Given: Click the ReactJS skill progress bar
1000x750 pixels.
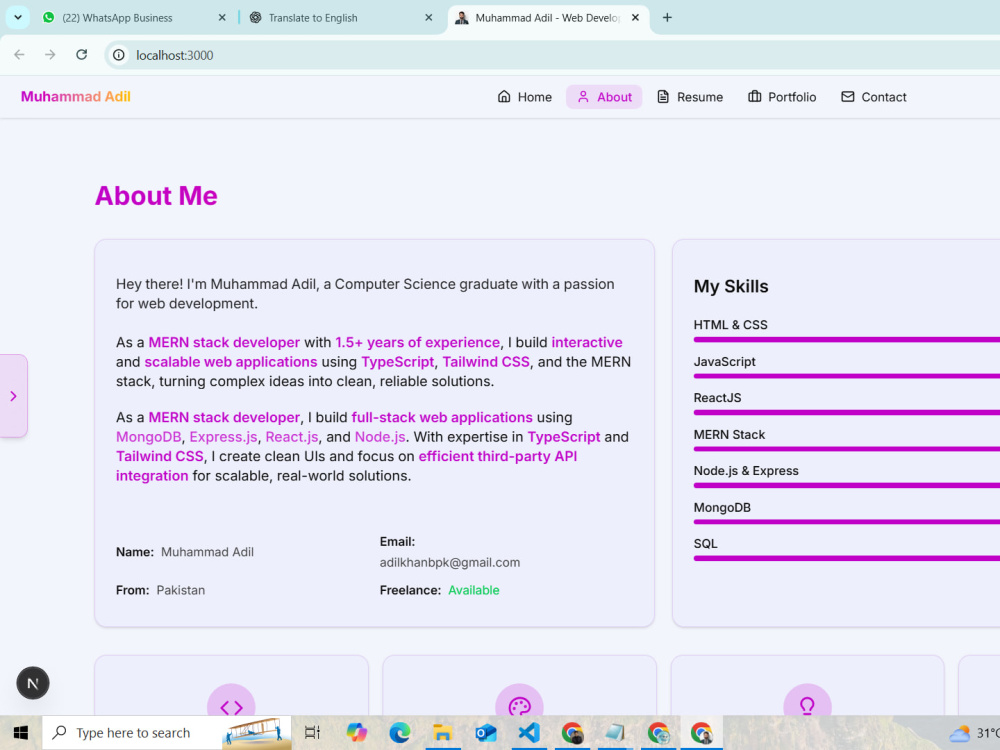Looking at the screenshot, I should pyautogui.click(x=847, y=412).
